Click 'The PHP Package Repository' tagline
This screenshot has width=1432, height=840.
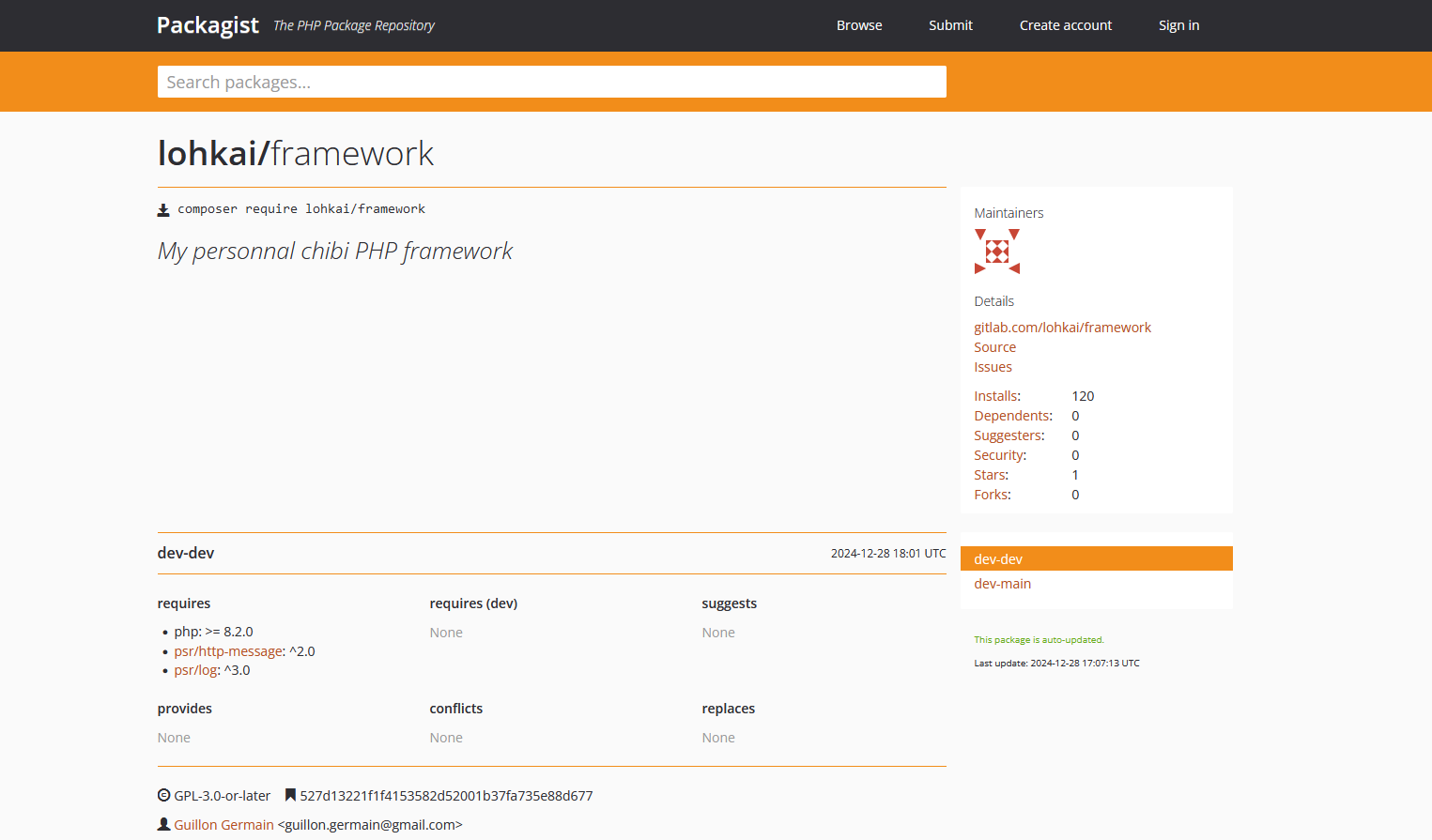(354, 26)
